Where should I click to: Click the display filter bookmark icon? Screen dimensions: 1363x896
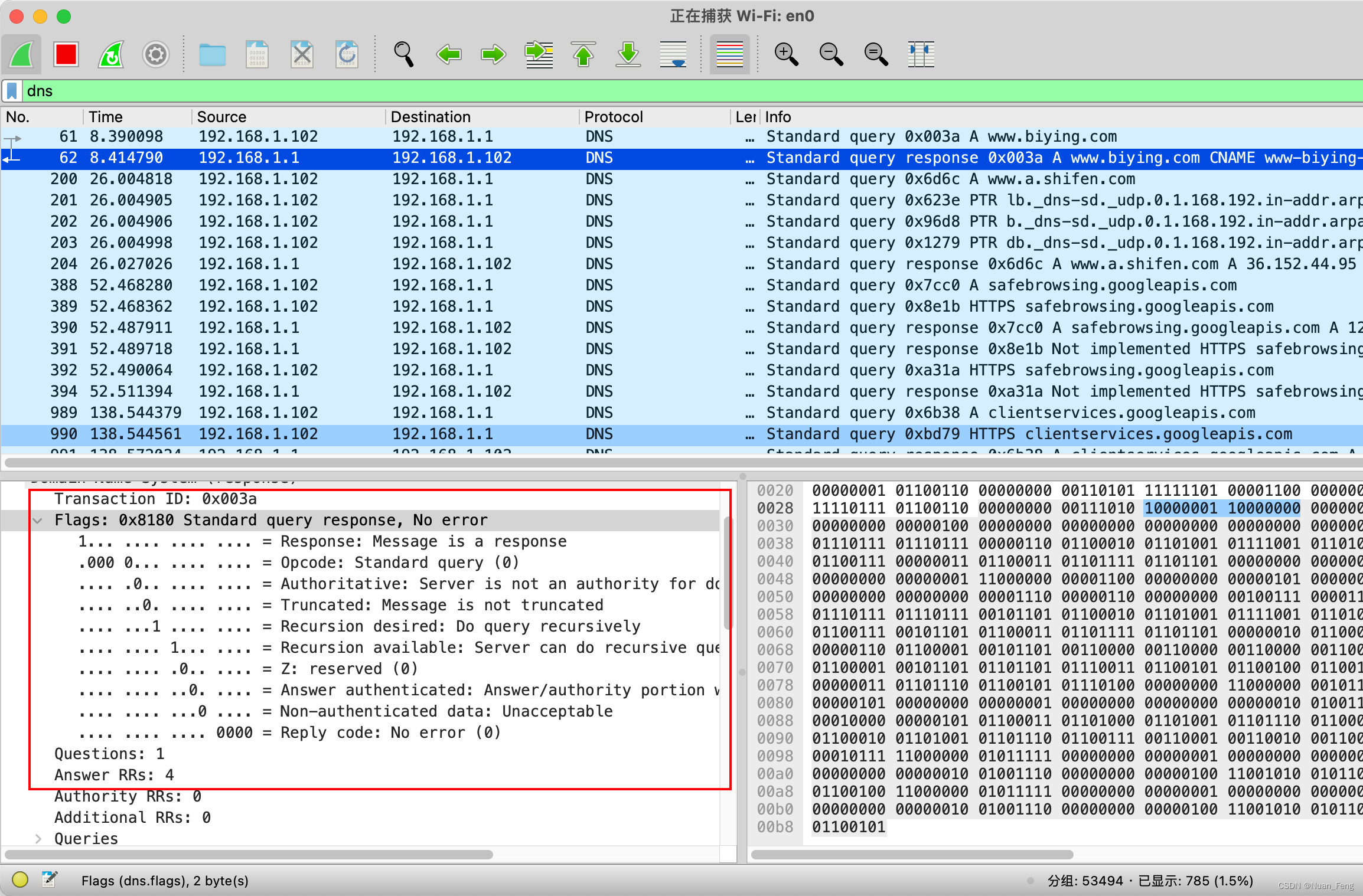tap(12, 91)
